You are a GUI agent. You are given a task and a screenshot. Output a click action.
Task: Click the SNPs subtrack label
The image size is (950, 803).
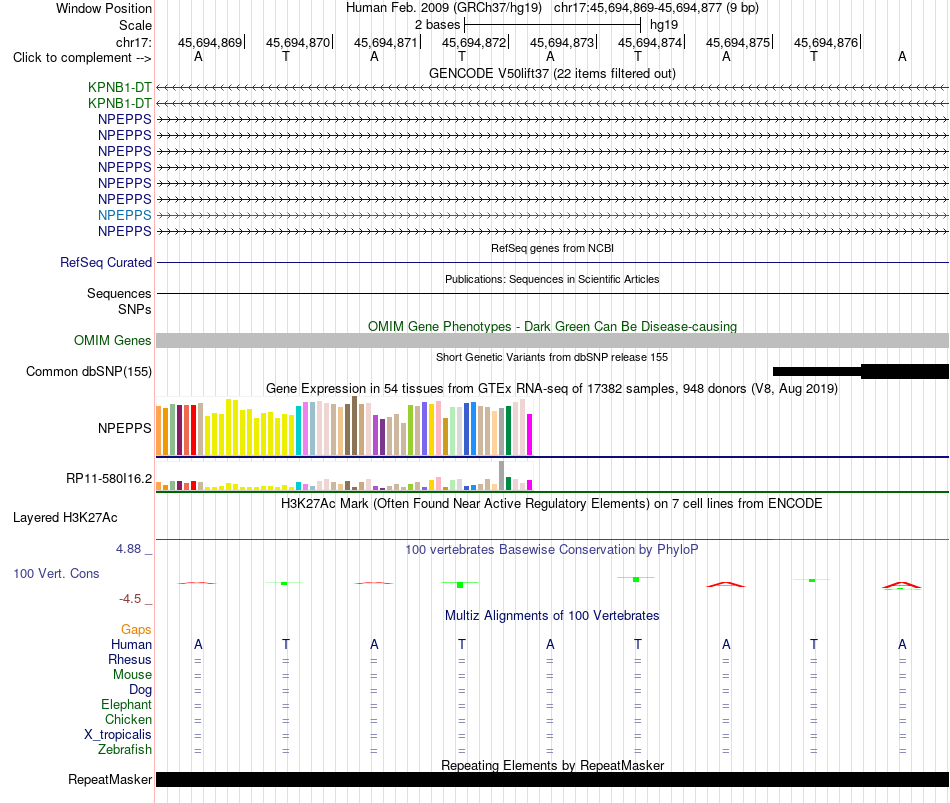click(135, 309)
